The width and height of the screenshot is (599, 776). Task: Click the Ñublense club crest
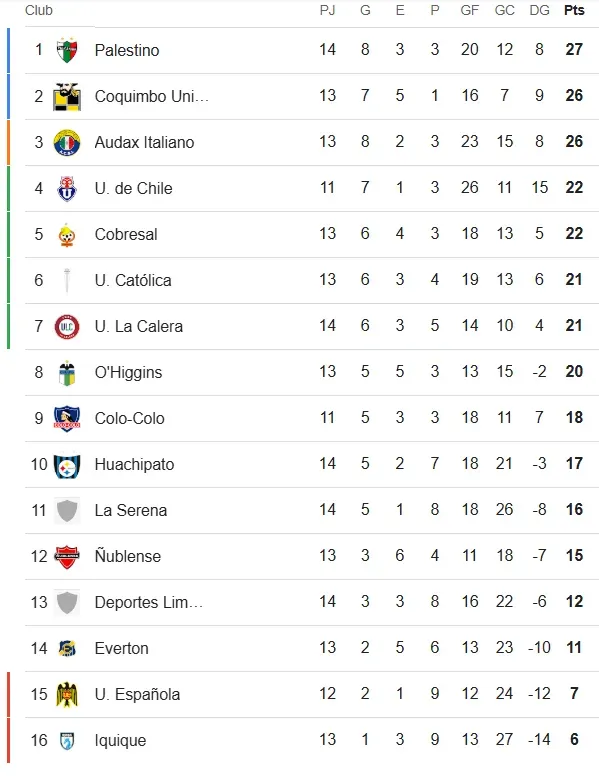coord(67,557)
